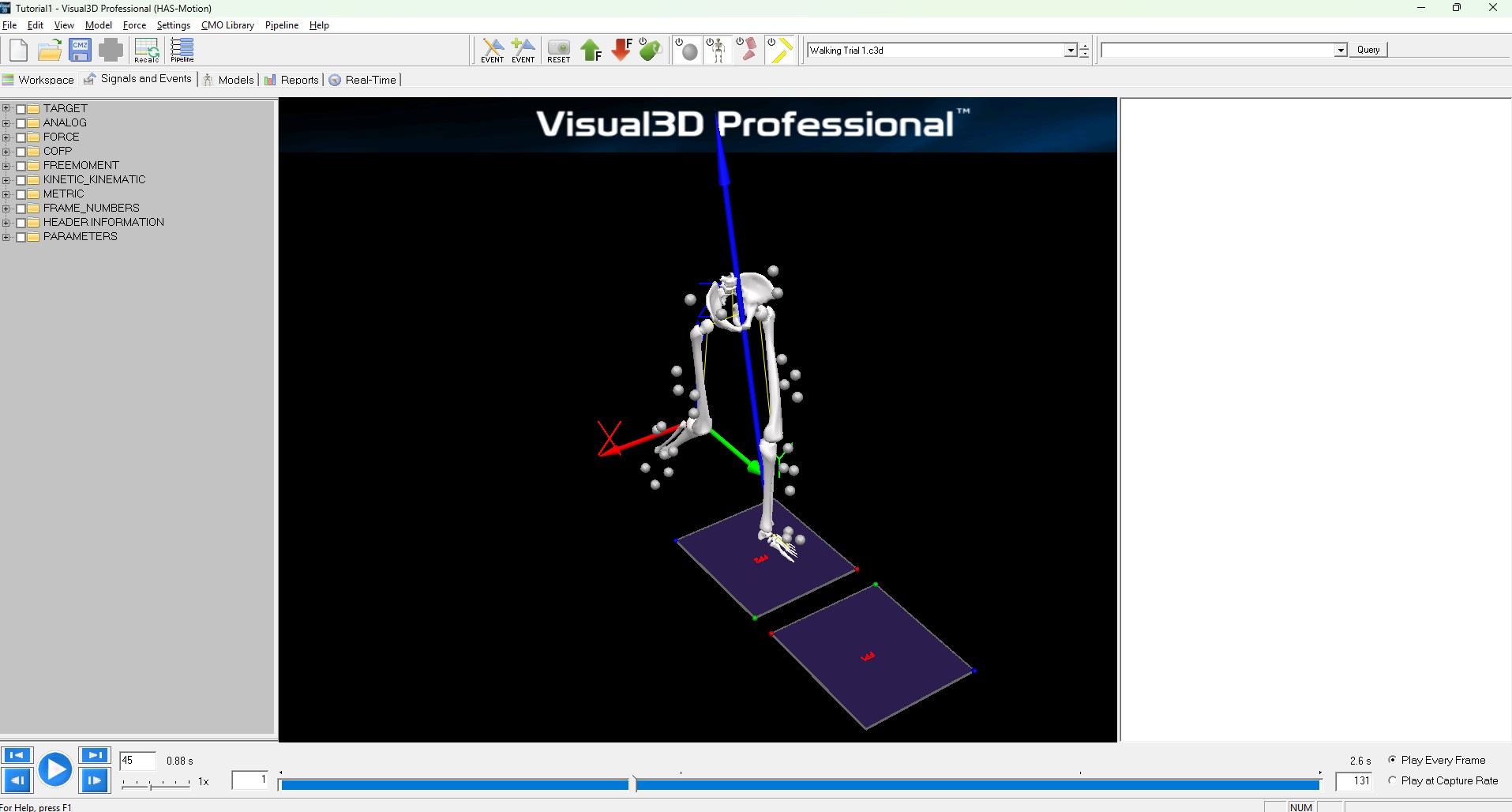Viewport: 1512px width, 812px height.
Task: Open the CMO Library menu
Action: [x=227, y=25]
